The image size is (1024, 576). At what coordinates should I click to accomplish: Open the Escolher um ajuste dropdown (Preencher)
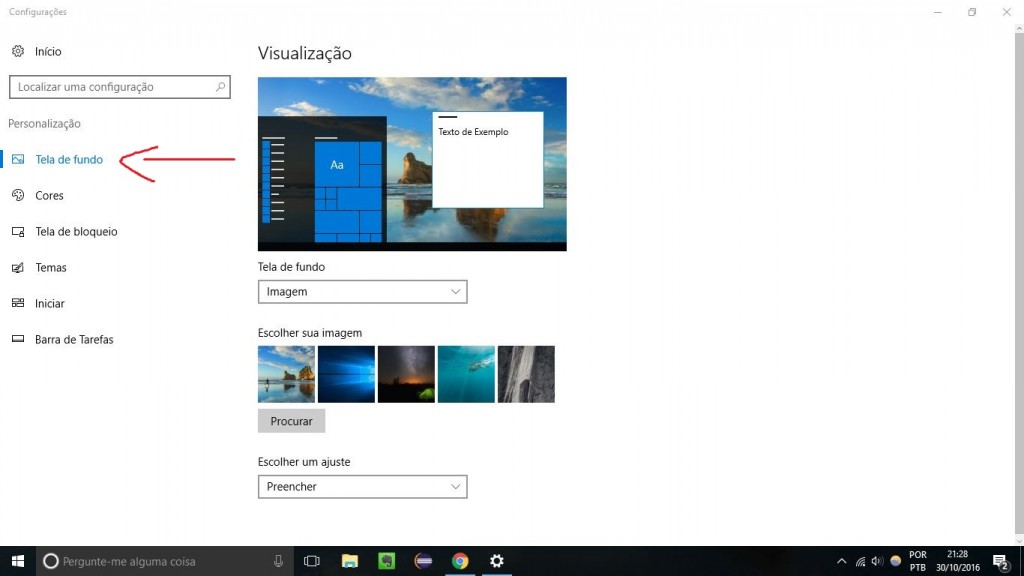click(362, 487)
